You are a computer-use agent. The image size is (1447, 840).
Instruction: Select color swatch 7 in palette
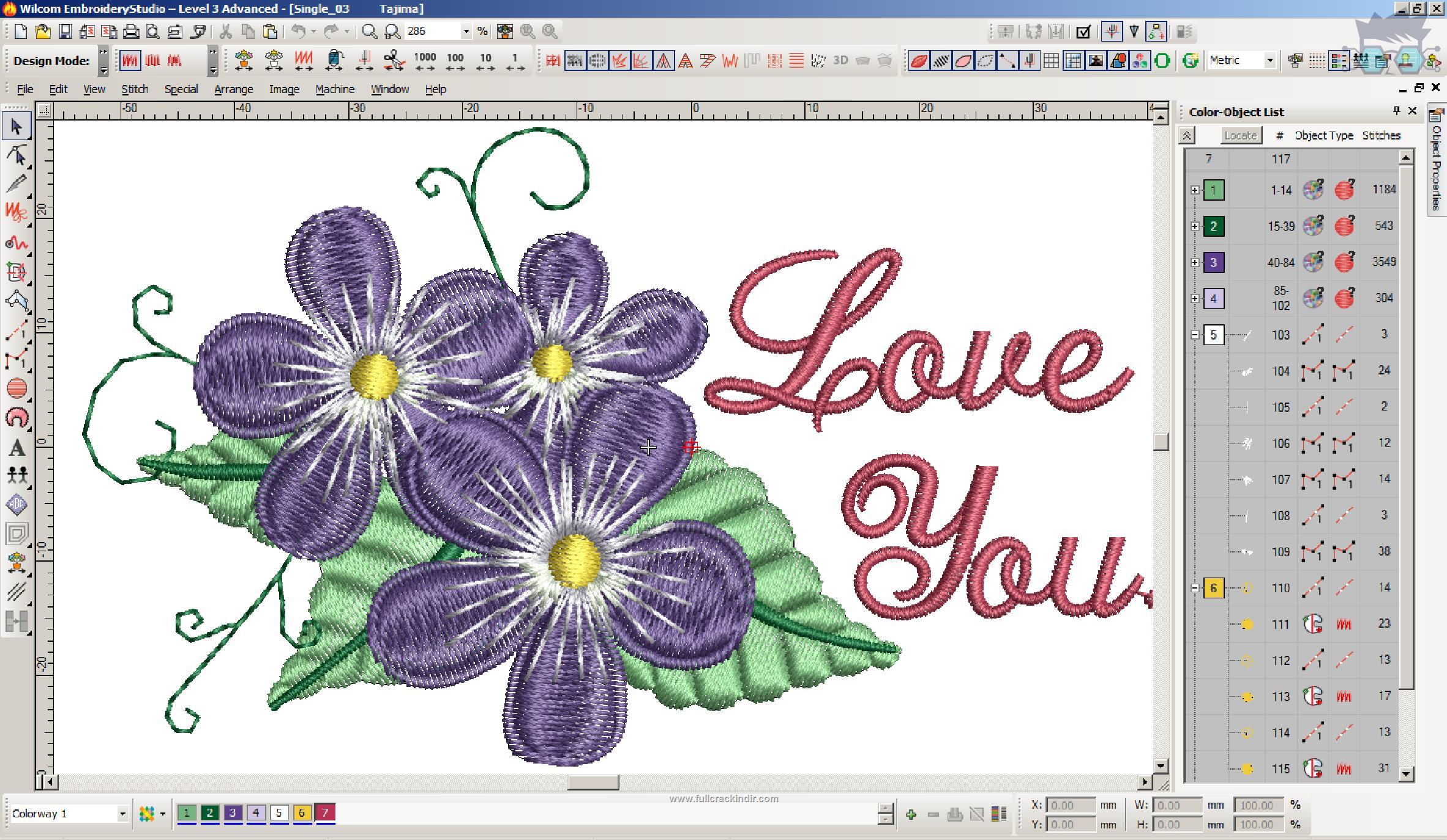[x=325, y=813]
